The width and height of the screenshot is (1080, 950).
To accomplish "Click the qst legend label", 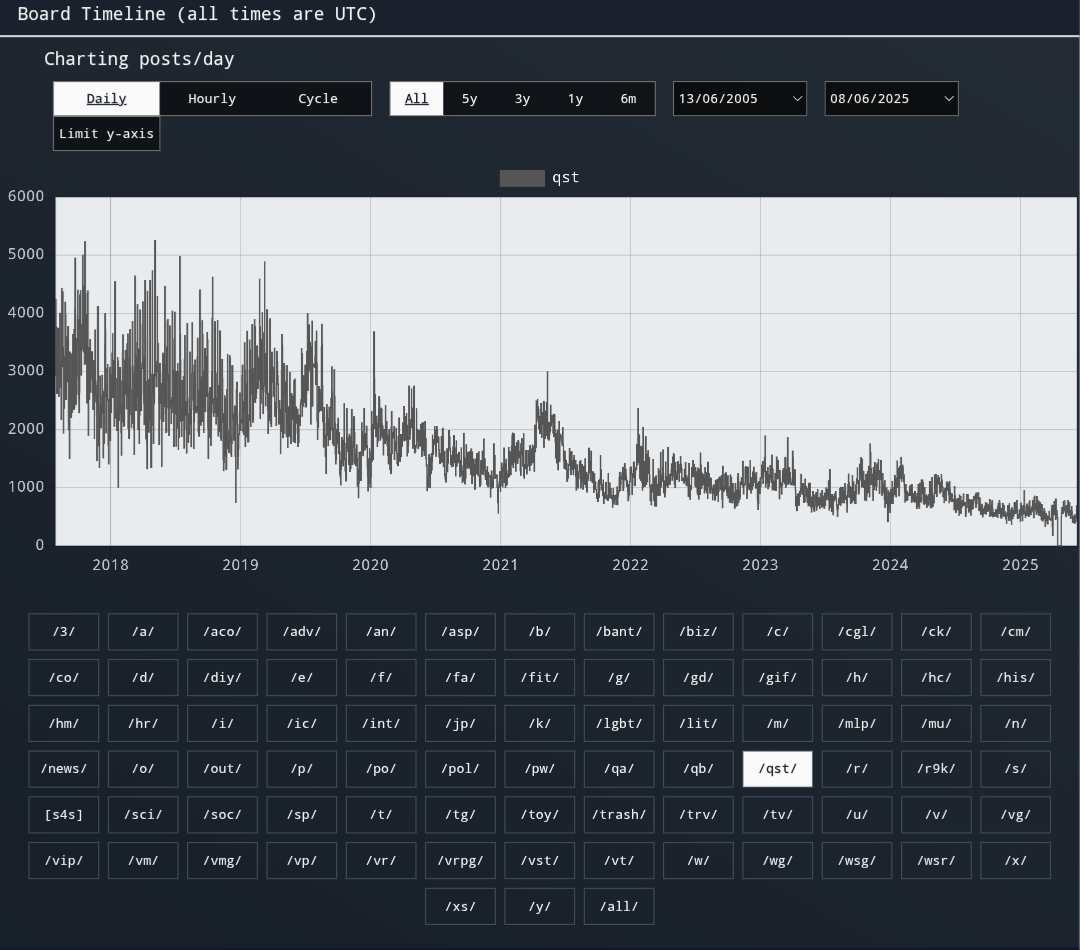I will tap(565, 178).
